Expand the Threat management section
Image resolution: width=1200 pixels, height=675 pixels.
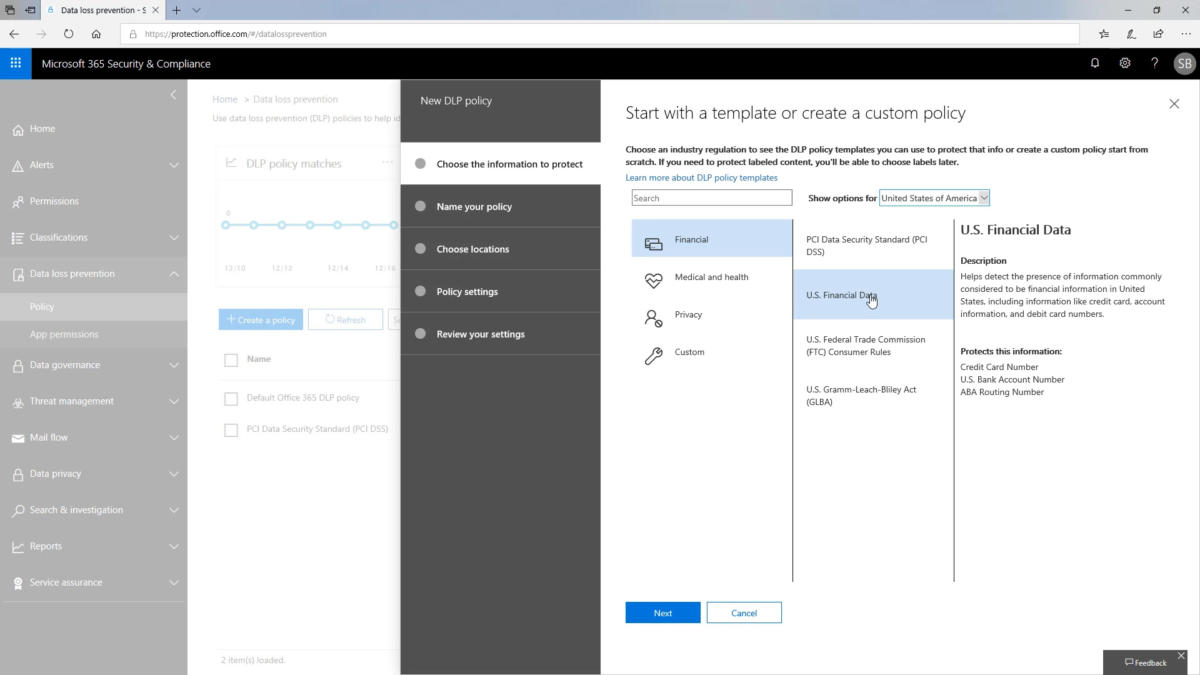174,402
